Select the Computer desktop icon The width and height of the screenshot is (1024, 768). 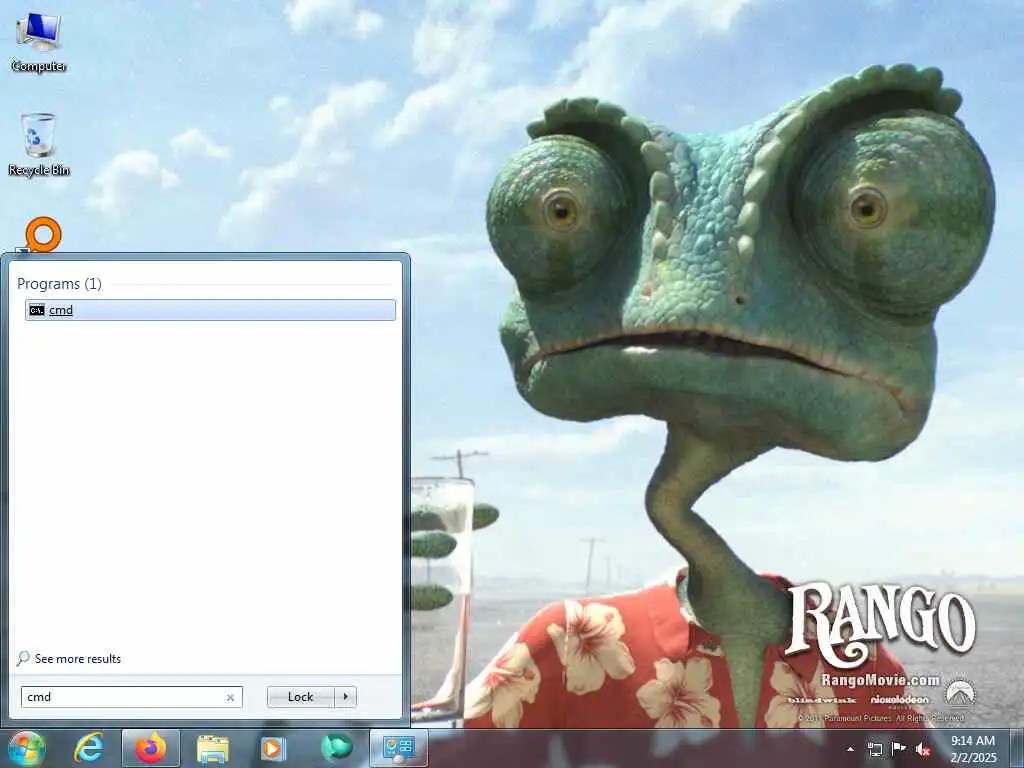pos(39,42)
